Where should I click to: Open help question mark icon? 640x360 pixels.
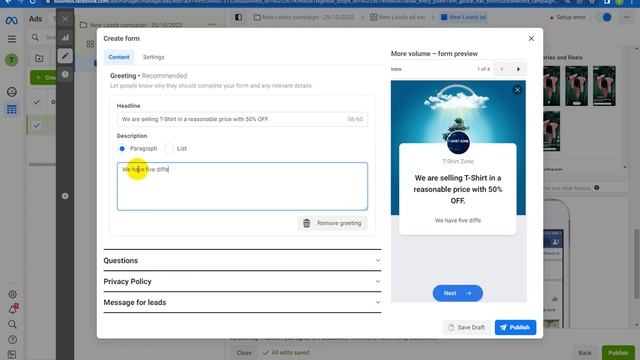tap(13, 340)
